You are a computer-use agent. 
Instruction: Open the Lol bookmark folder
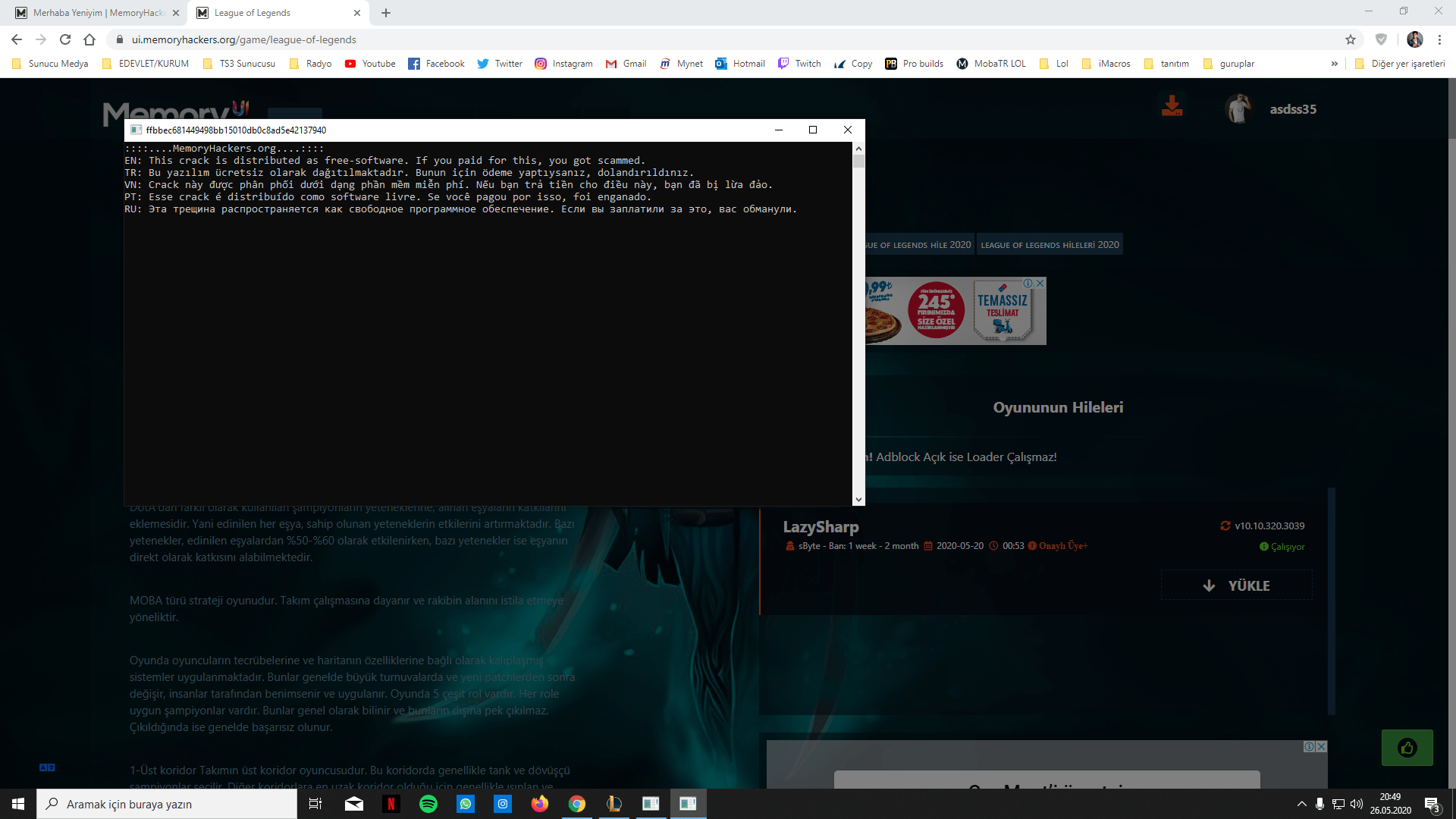point(1054,64)
